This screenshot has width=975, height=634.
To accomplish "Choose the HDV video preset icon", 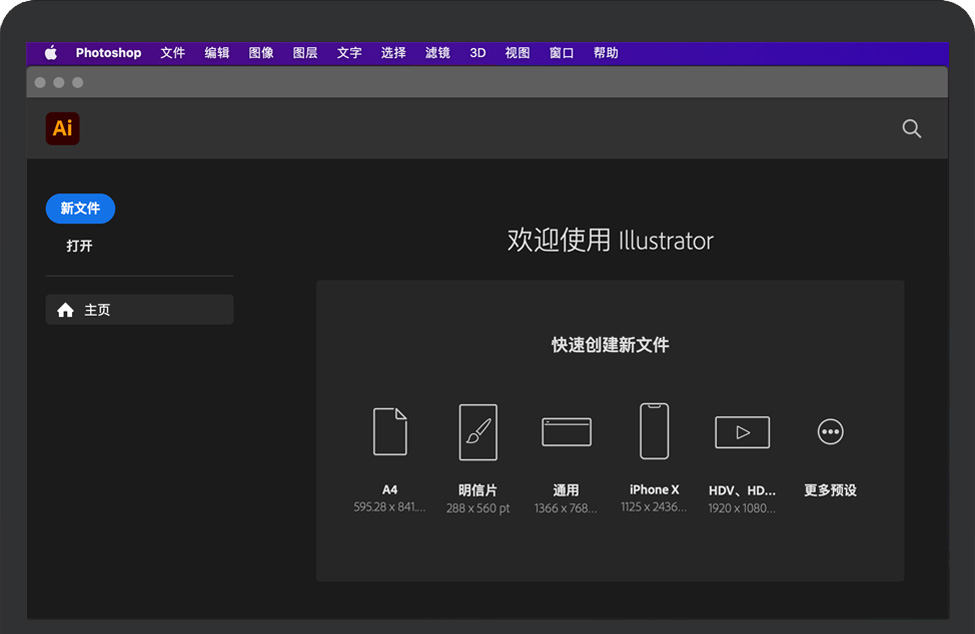I will click(x=742, y=432).
